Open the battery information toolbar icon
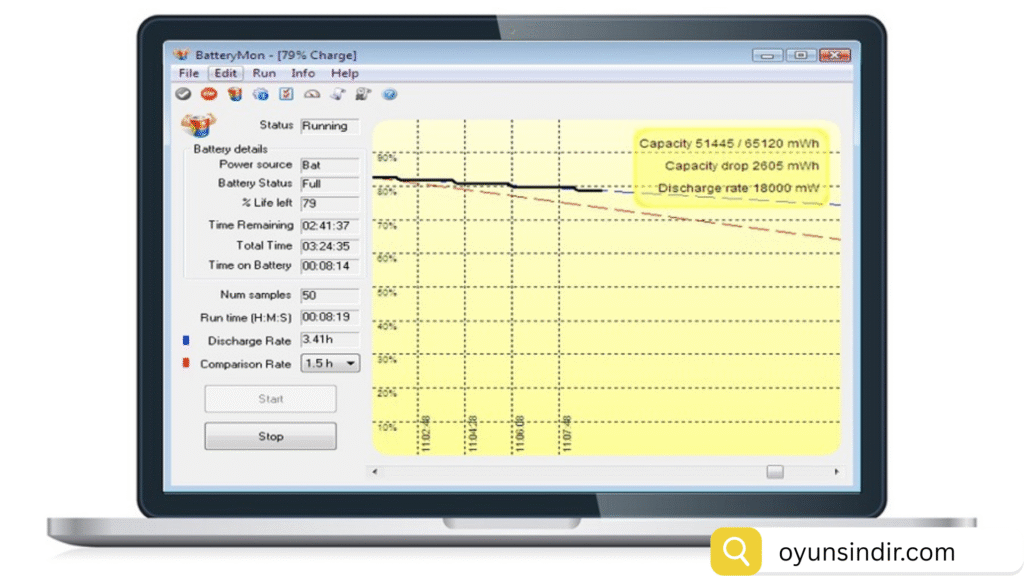1024x576 pixels. click(x=235, y=93)
